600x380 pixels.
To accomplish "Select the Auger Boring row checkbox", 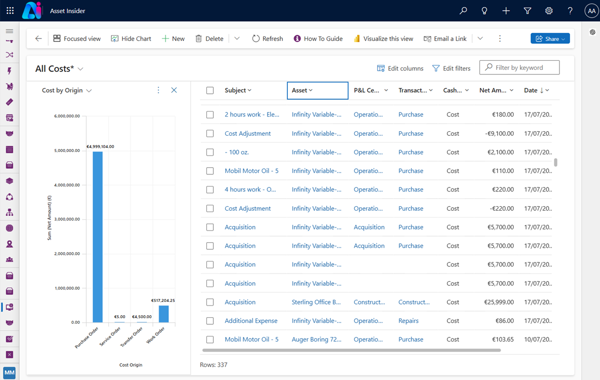I will 210,339.
